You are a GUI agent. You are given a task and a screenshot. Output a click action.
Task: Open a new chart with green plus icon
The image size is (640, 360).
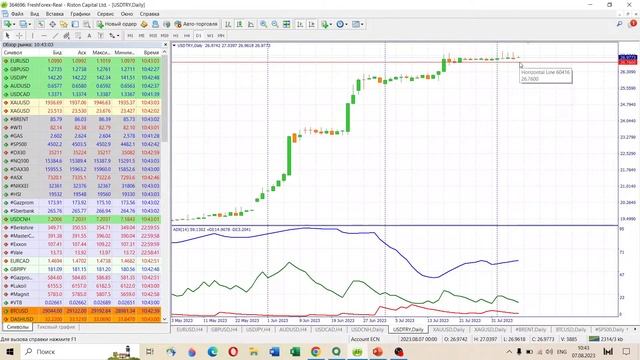[7, 24]
